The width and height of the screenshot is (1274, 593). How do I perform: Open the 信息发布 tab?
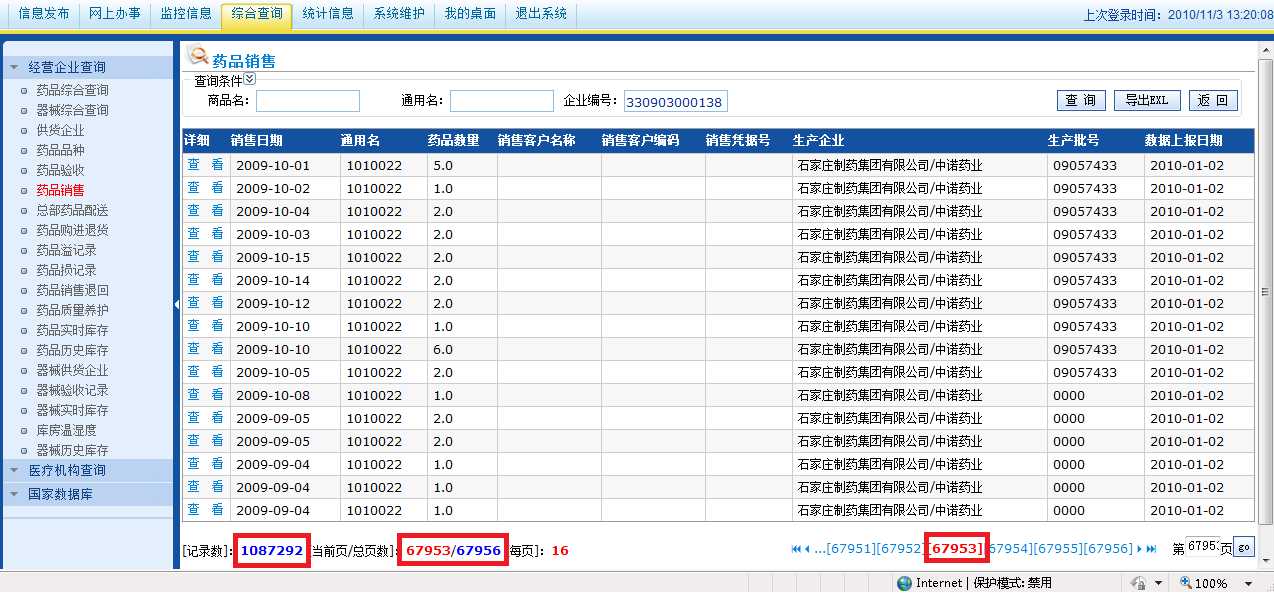click(x=44, y=14)
